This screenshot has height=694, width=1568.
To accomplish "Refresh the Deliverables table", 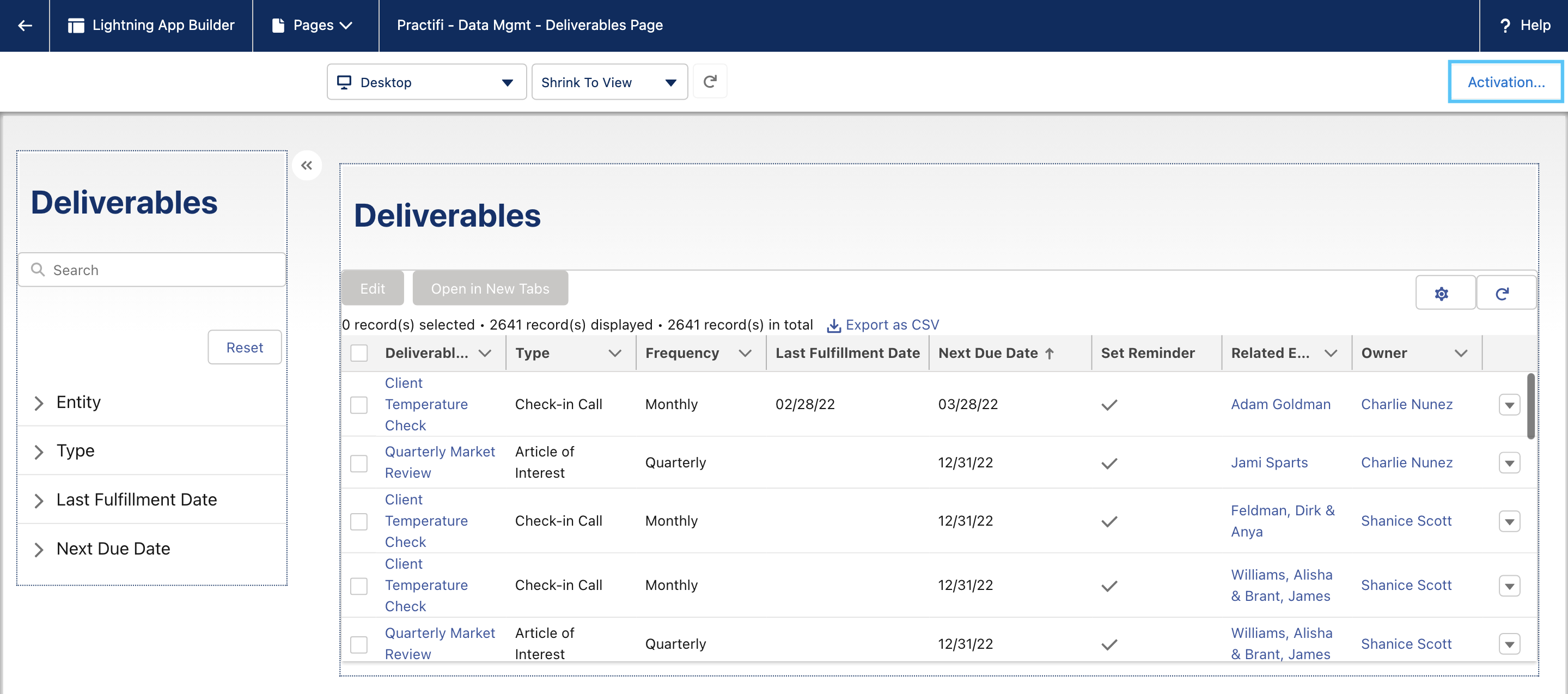I will point(1505,294).
